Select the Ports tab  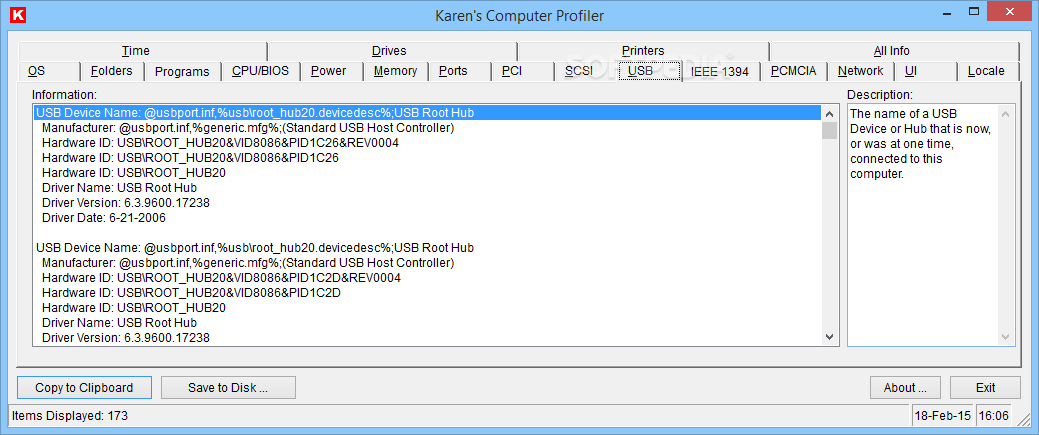(x=459, y=71)
